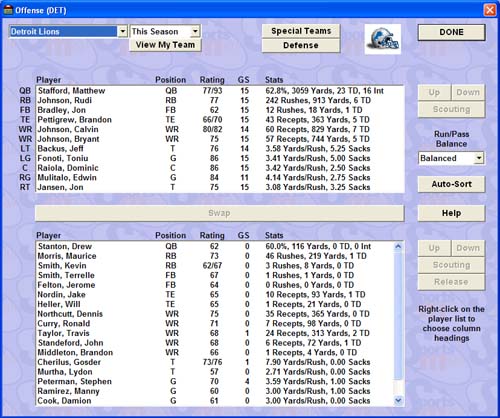This screenshot has height=418, width=500.
Task: Select bench player Taylor, Travis
Action: (x=215, y=333)
